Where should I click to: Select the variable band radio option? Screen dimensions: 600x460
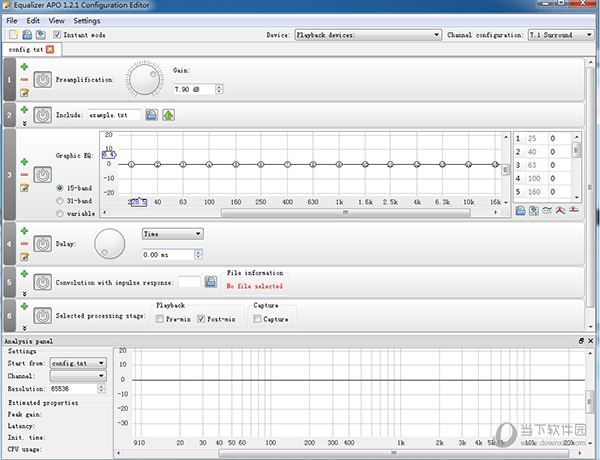(x=60, y=214)
